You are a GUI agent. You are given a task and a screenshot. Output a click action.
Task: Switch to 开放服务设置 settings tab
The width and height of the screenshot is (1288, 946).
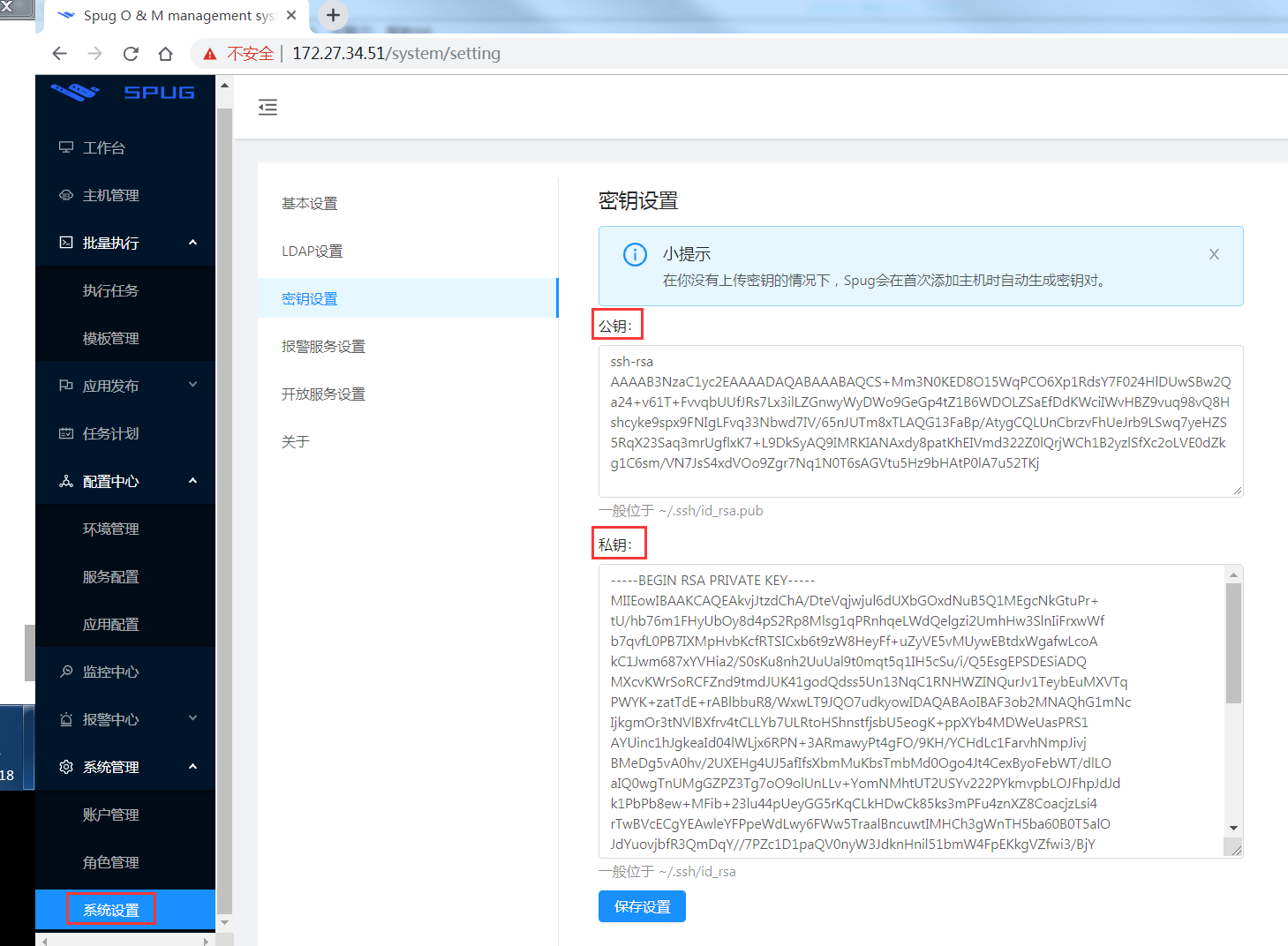pos(408,394)
